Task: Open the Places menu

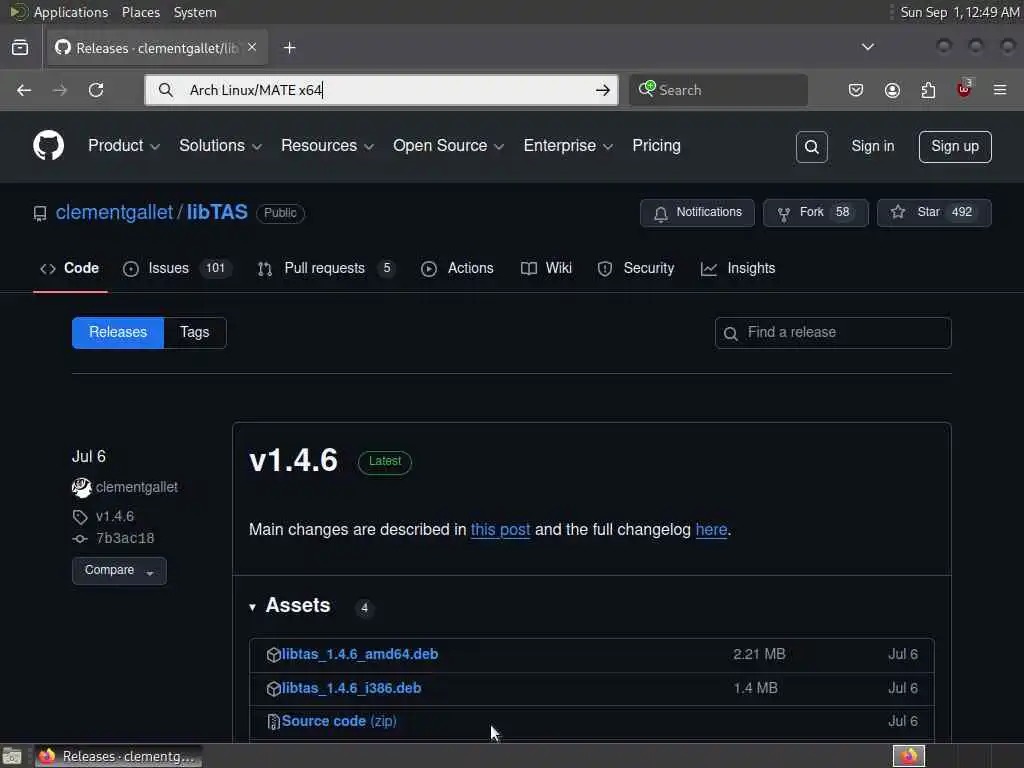Action: (x=140, y=12)
